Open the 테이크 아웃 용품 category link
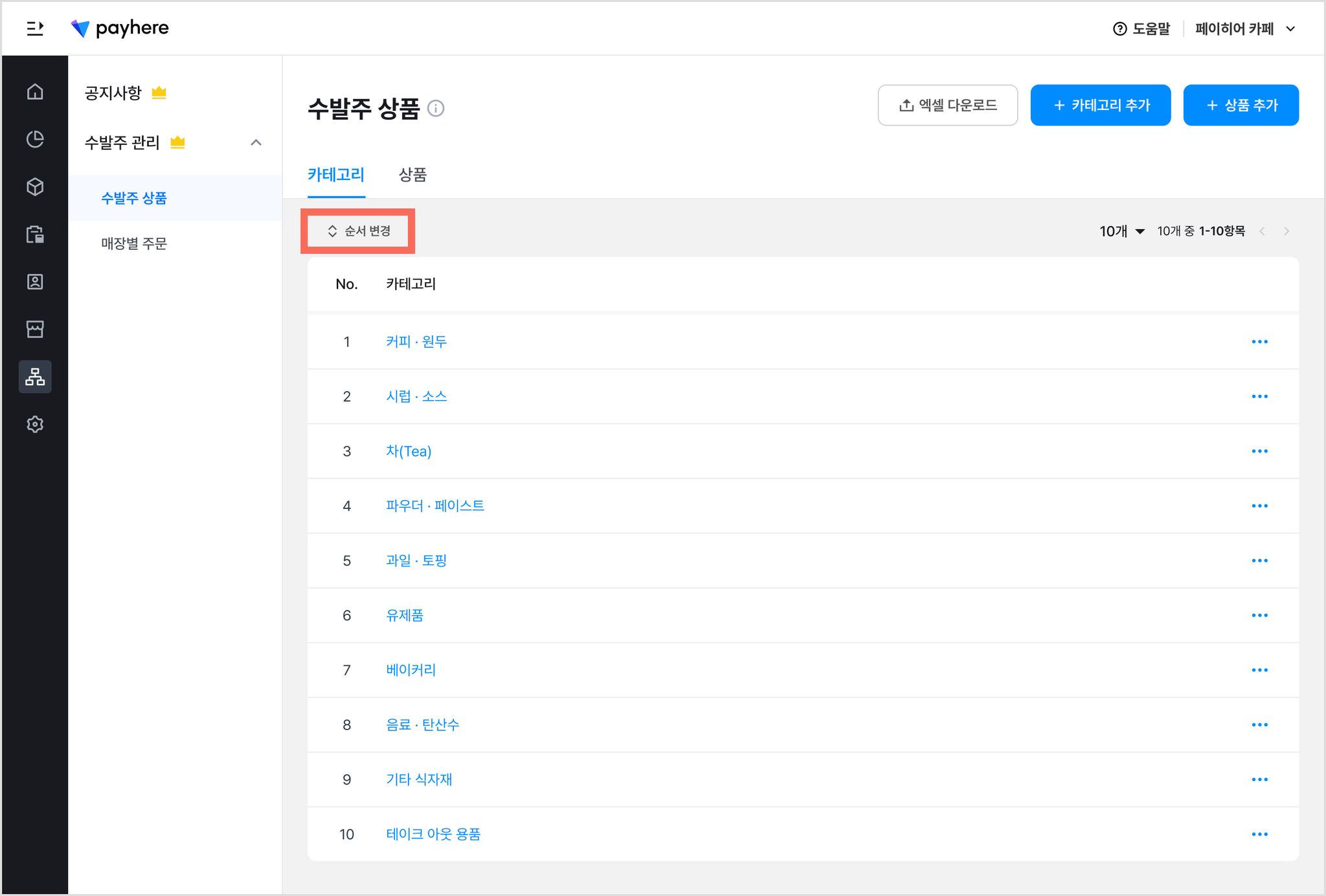 pyautogui.click(x=433, y=834)
